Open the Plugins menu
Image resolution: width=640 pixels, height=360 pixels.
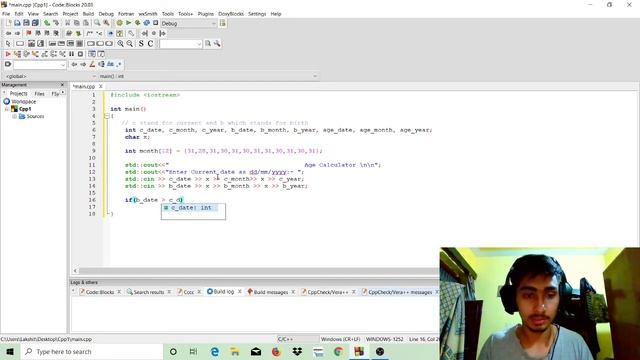coord(206,14)
